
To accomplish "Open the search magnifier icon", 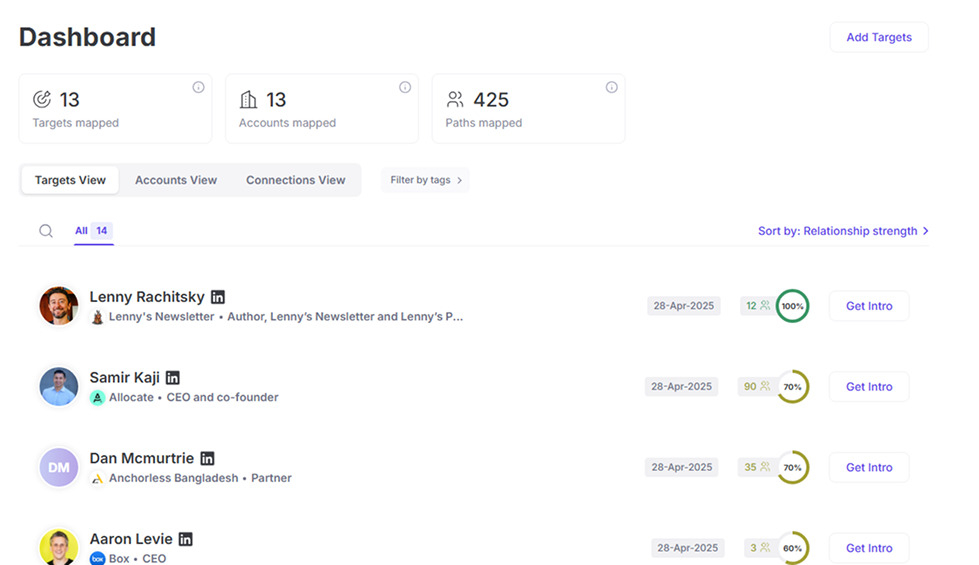I will click(46, 231).
